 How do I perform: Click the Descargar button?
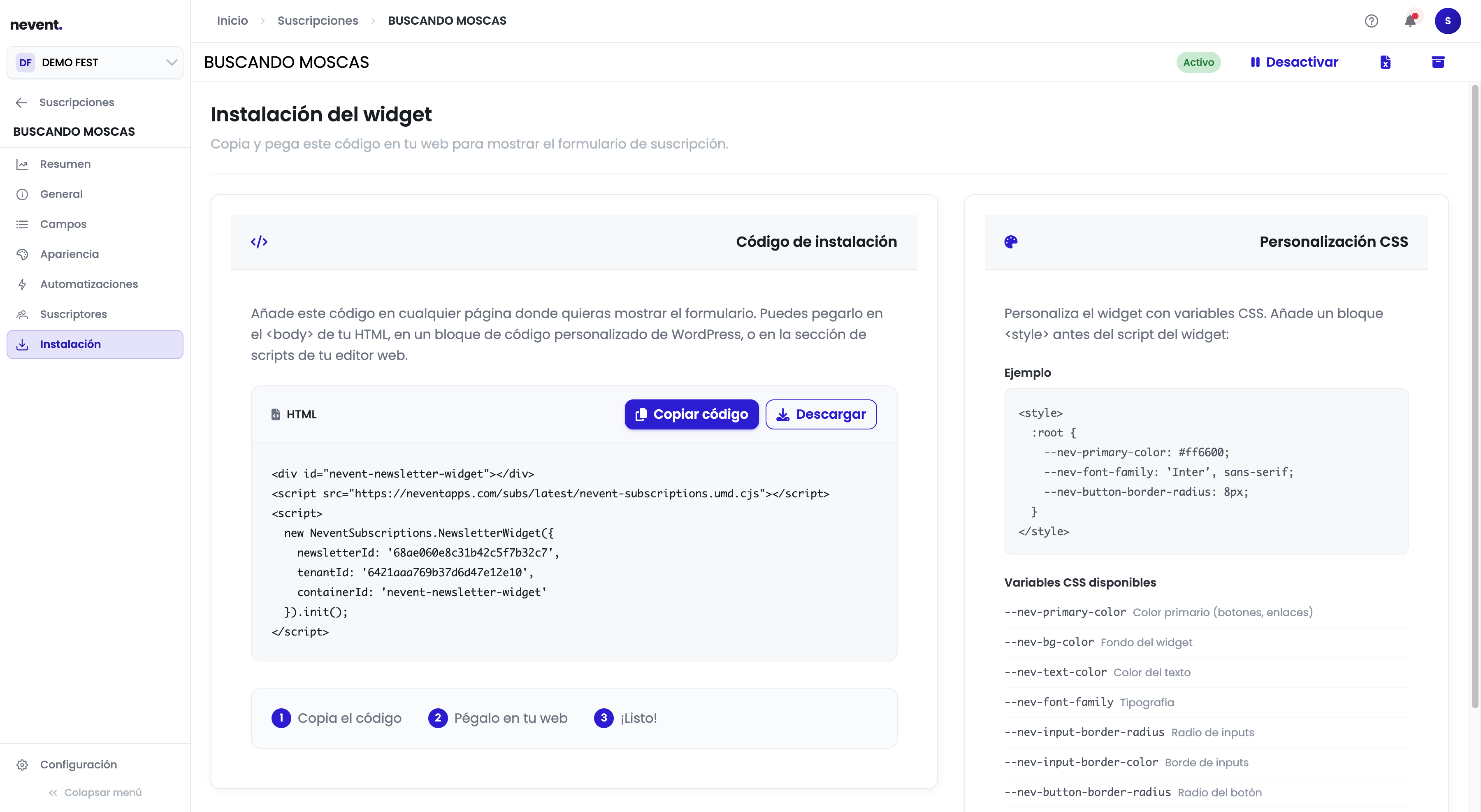pyautogui.click(x=821, y=414)
